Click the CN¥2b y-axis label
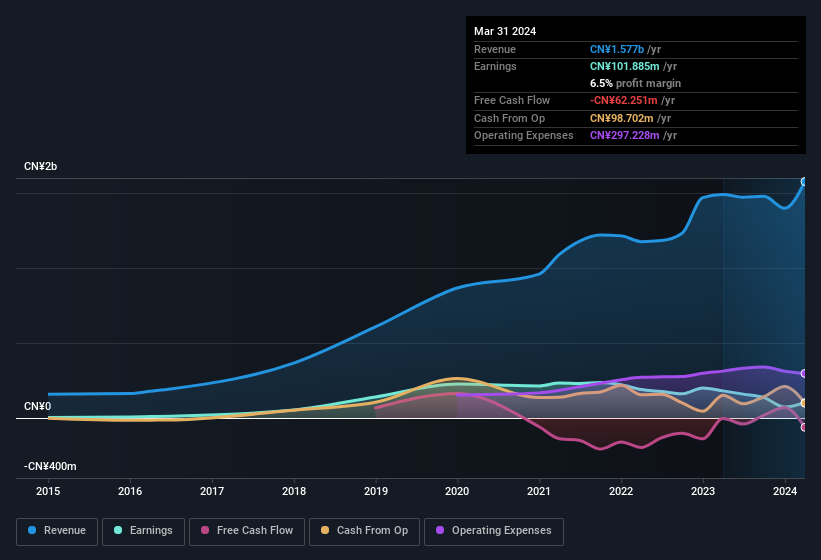The width and height of the screenshot is (821, 560). pos(40,166)
